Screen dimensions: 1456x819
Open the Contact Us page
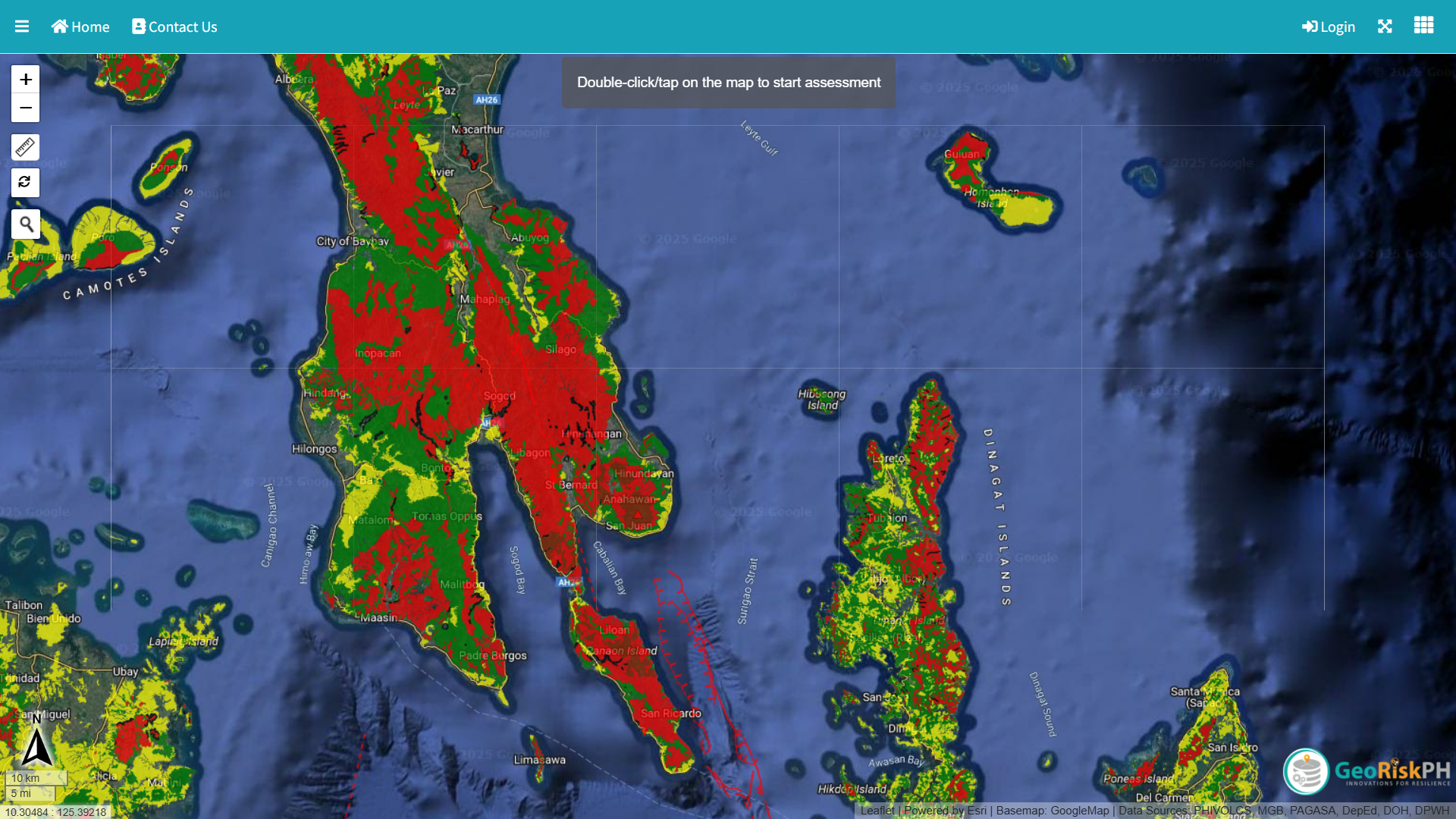point(174,27)
